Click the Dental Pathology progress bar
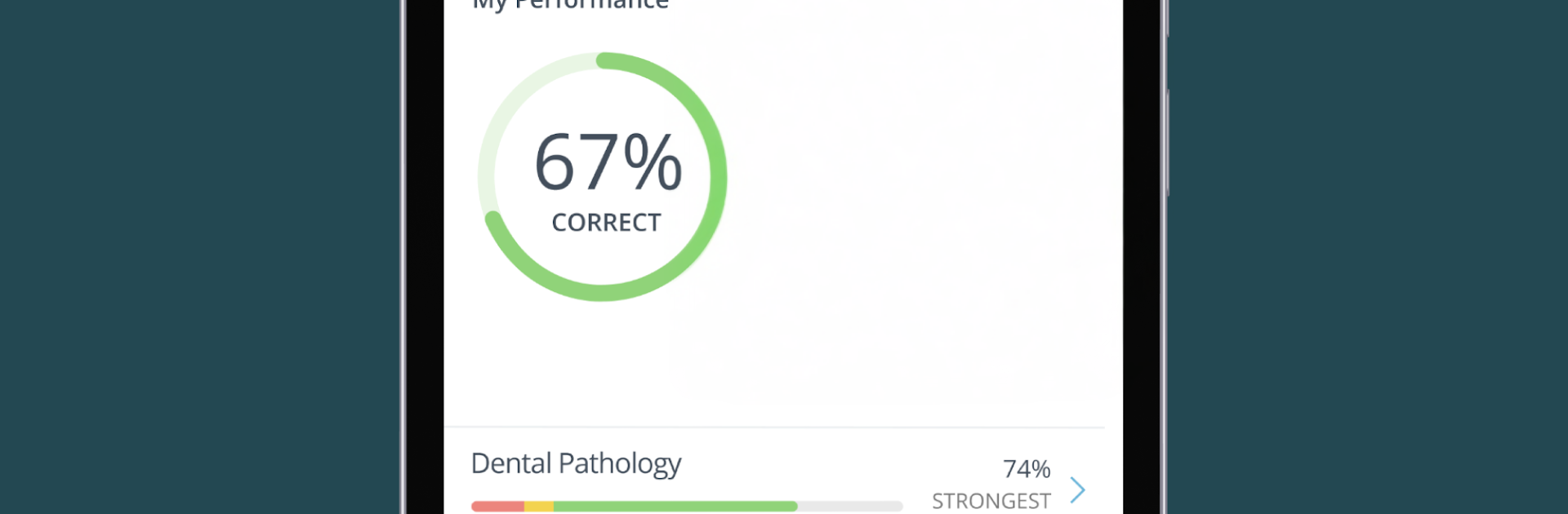This screenshot has width=1568, height=514. point(686,507)
